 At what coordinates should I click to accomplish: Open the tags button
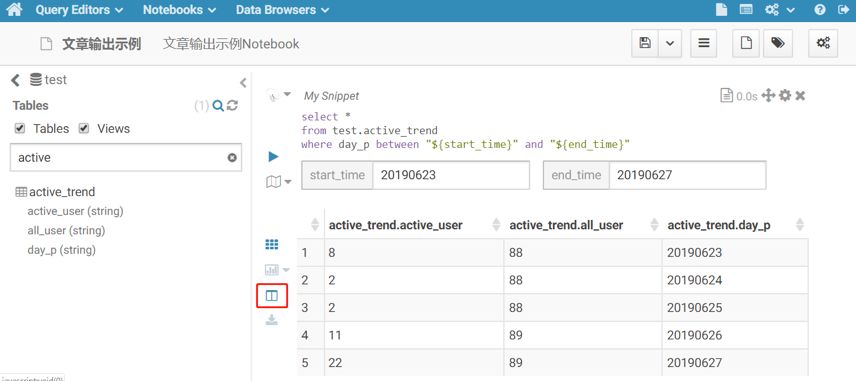pos(778,43)
